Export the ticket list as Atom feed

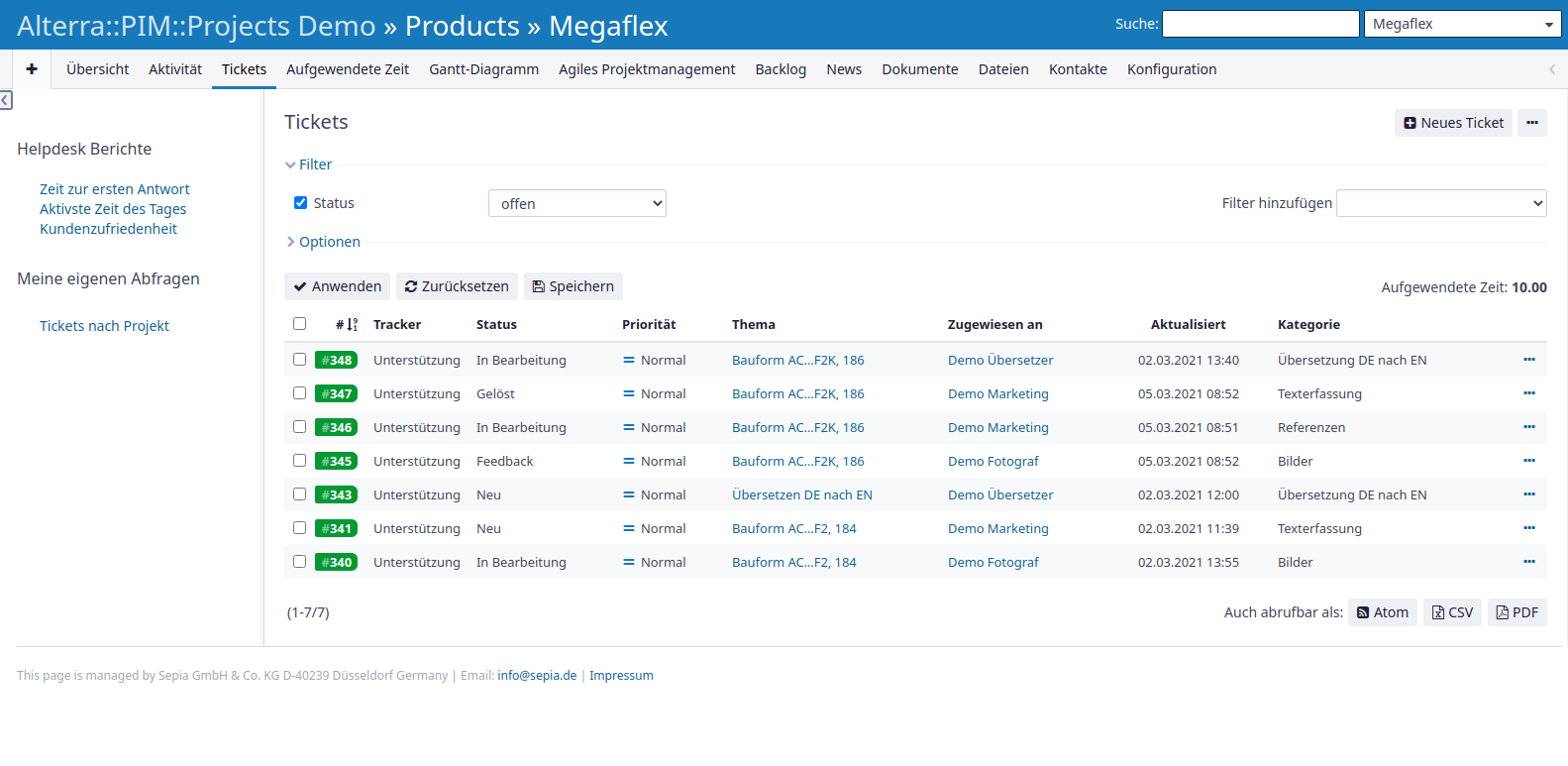tap(1382, 612)
